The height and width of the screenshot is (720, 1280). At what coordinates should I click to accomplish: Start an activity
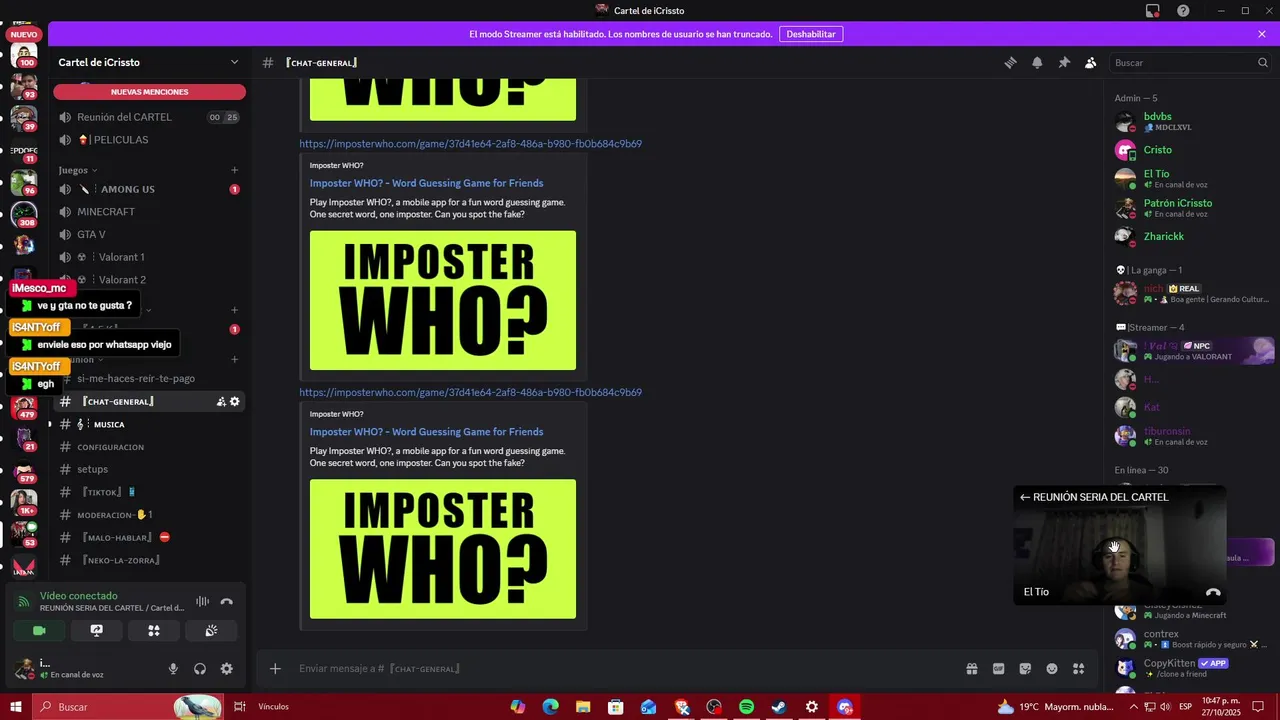click(x=154, y=631)
